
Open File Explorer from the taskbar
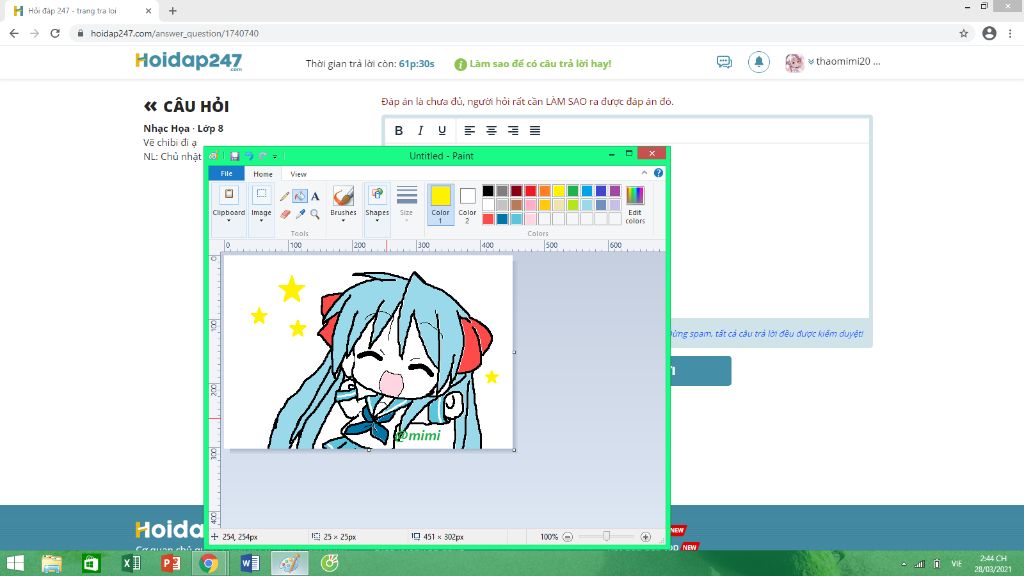pos(52,563)
